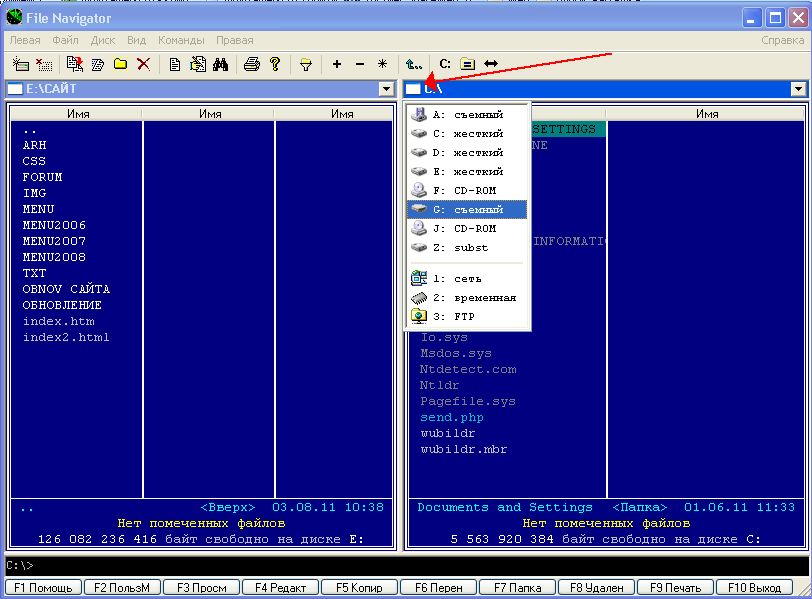
Task: Click the F3 Просм button
Action: point(201,588)
